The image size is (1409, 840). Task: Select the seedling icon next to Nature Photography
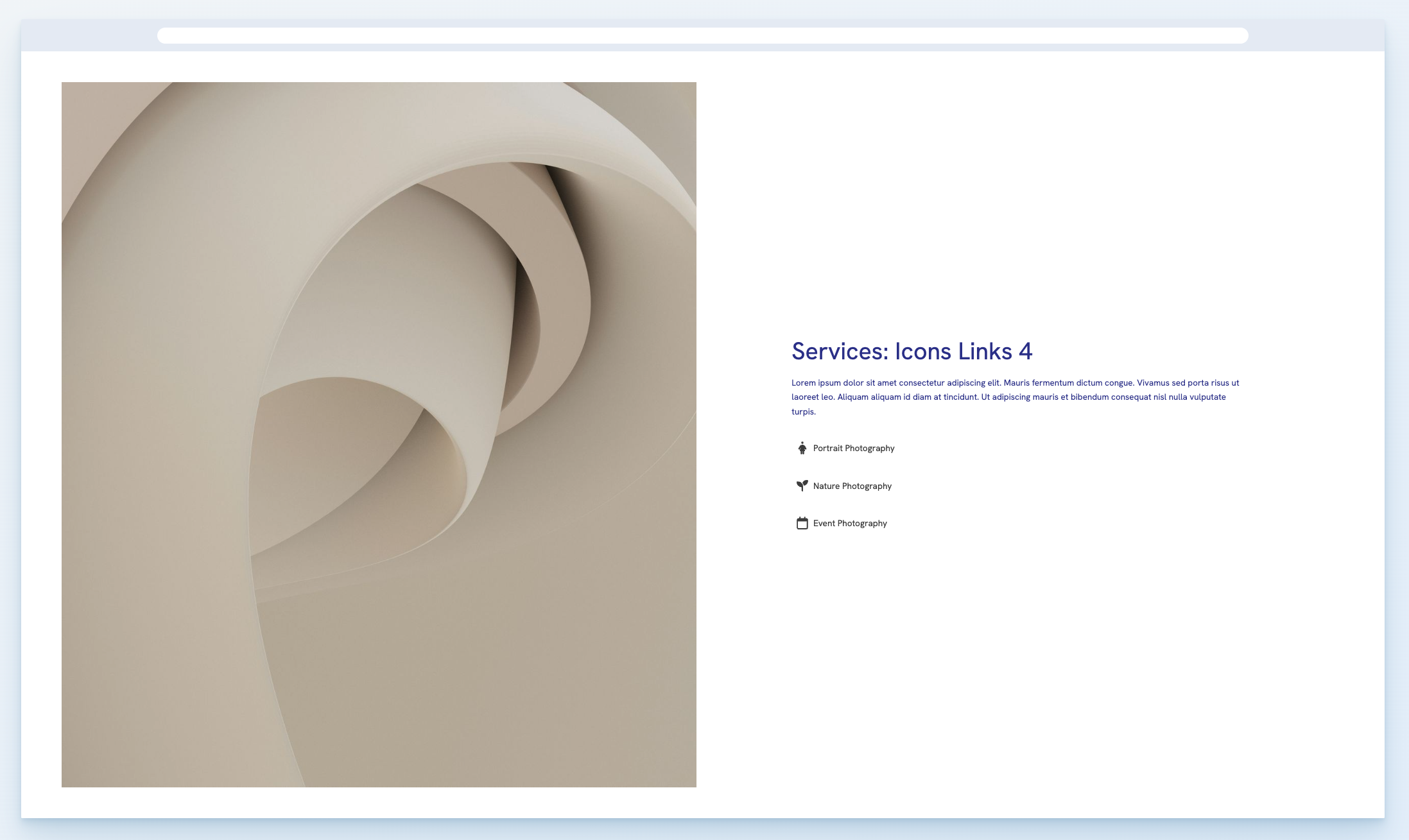(x=802, y=486)
